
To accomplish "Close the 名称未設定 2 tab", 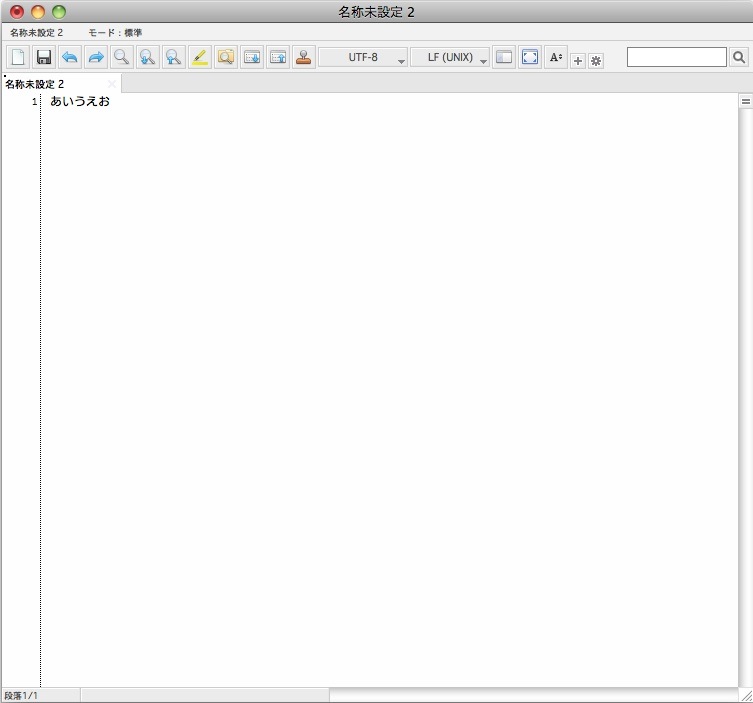I will click(111, 85).
